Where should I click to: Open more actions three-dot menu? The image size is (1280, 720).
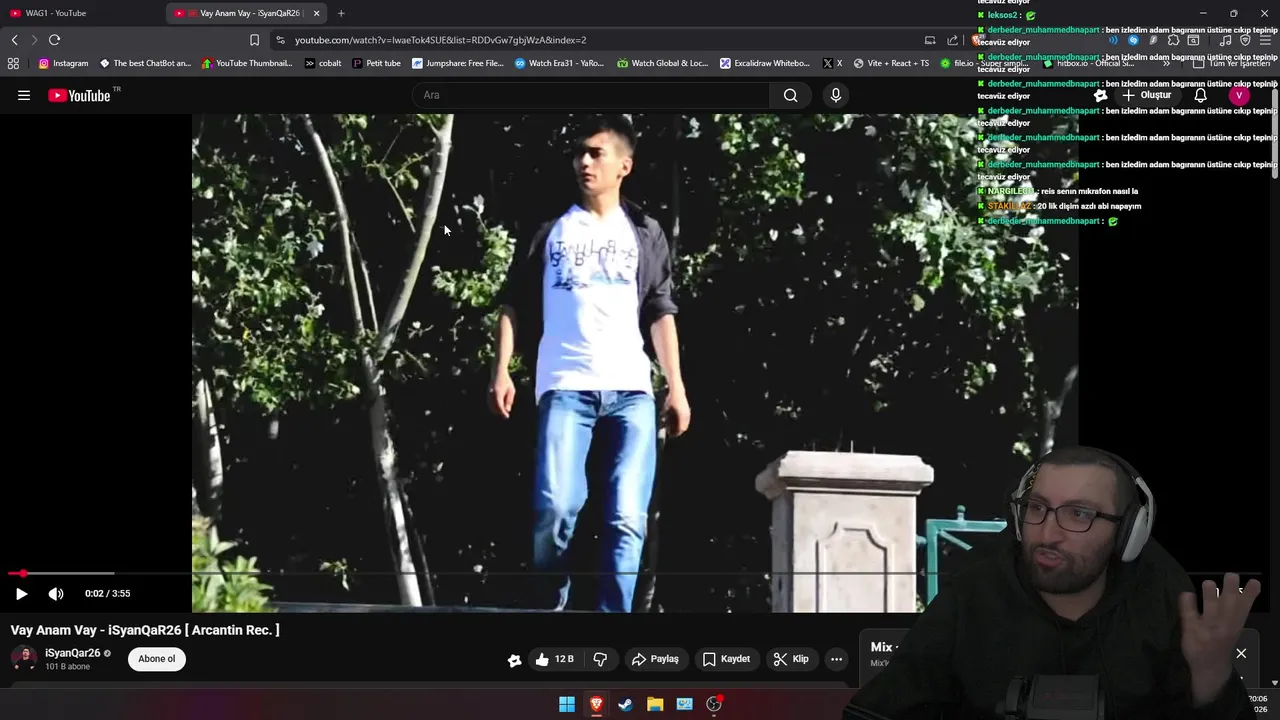[836, 659]
